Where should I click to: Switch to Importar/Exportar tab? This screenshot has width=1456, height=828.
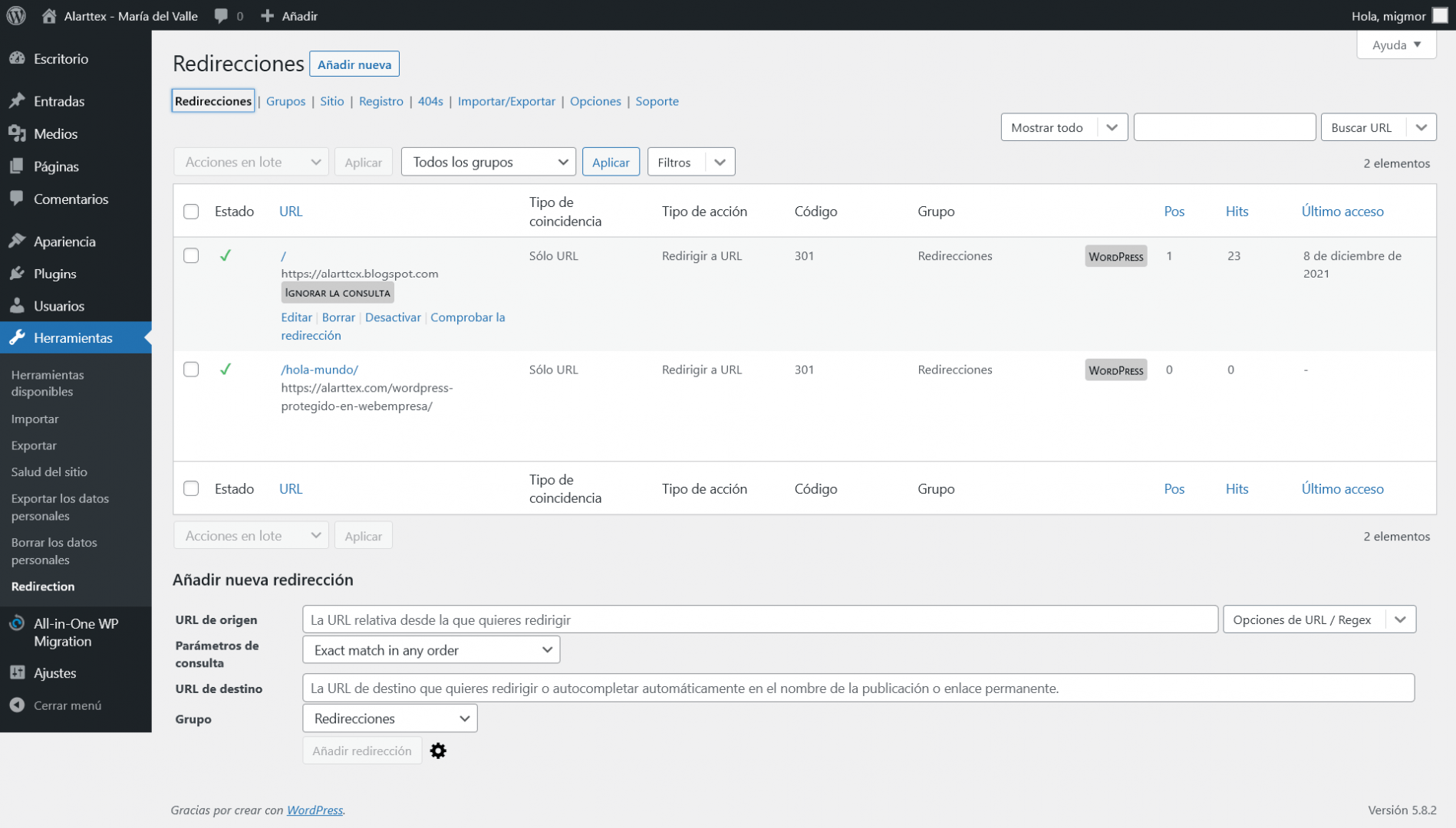coord(506,101)
